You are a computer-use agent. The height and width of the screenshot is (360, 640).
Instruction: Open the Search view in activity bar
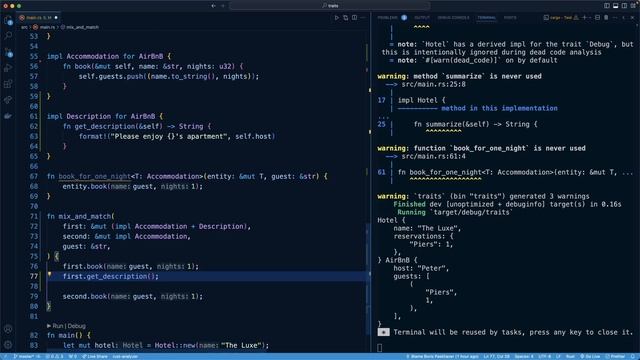8,36
